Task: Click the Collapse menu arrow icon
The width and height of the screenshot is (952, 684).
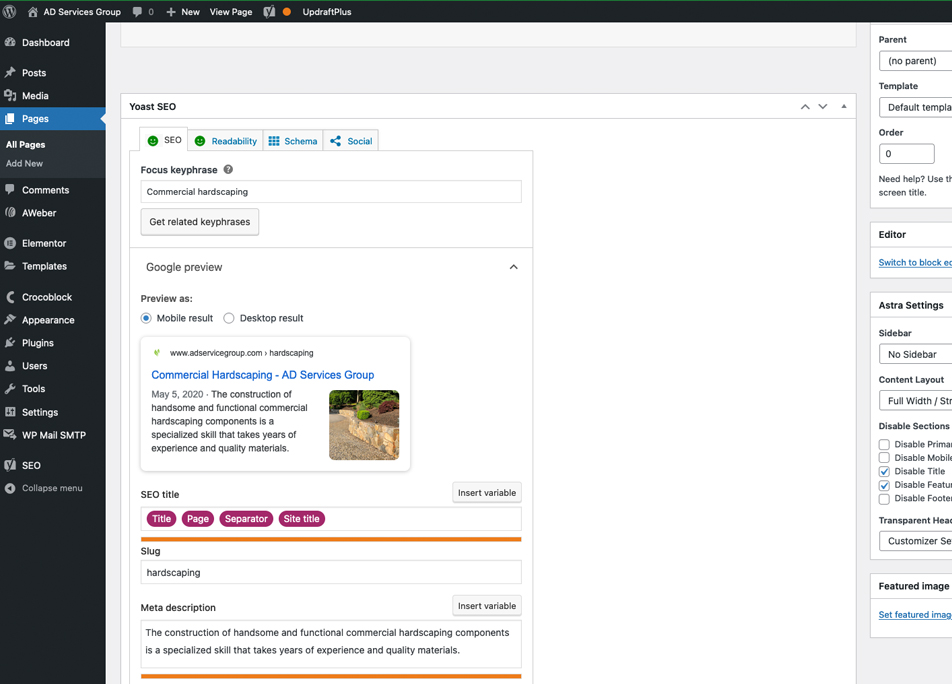Action: pos(10,488)
